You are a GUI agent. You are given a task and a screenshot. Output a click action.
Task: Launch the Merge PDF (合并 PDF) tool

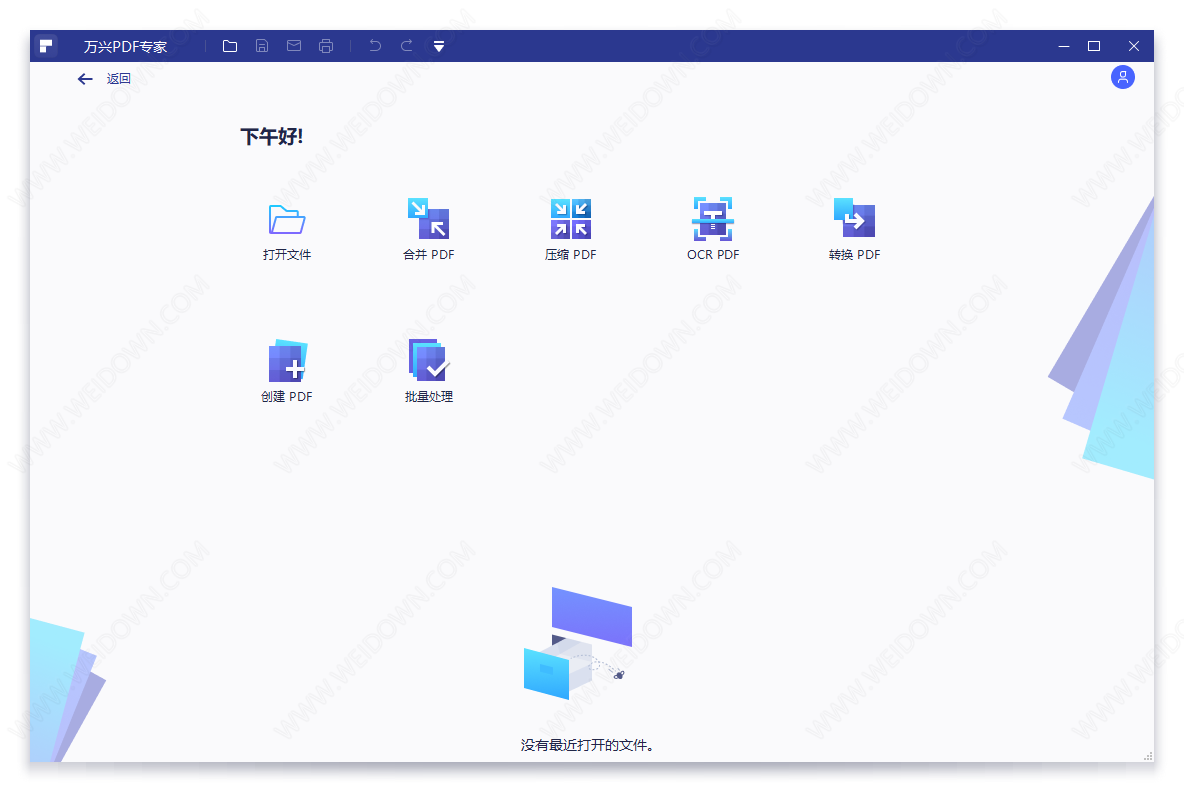(428, 219)
